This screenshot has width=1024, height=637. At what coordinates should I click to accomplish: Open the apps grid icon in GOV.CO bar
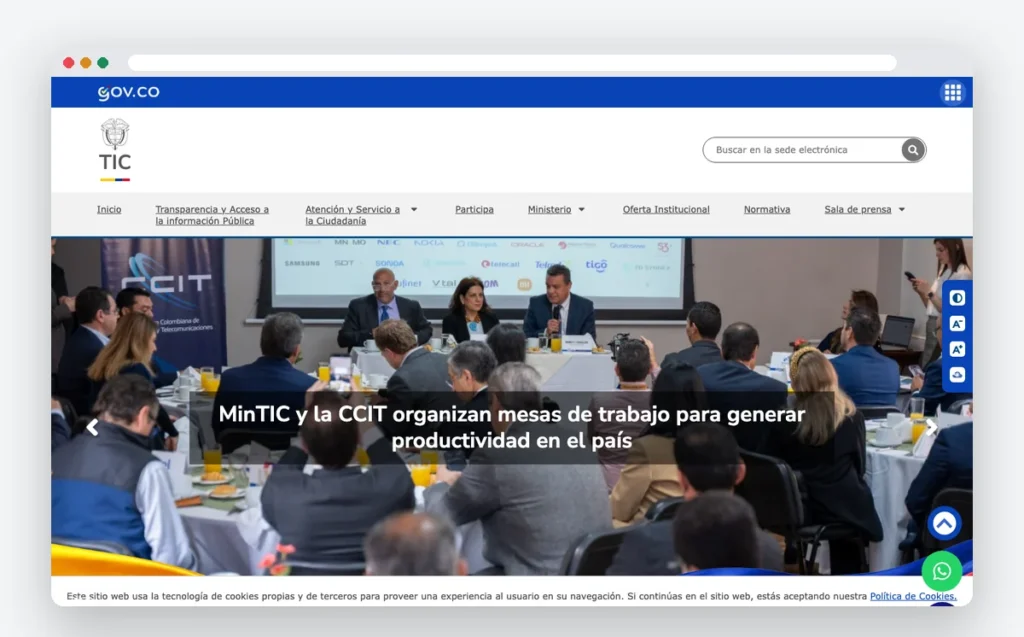pyautogui.click(x=952, y=93)
